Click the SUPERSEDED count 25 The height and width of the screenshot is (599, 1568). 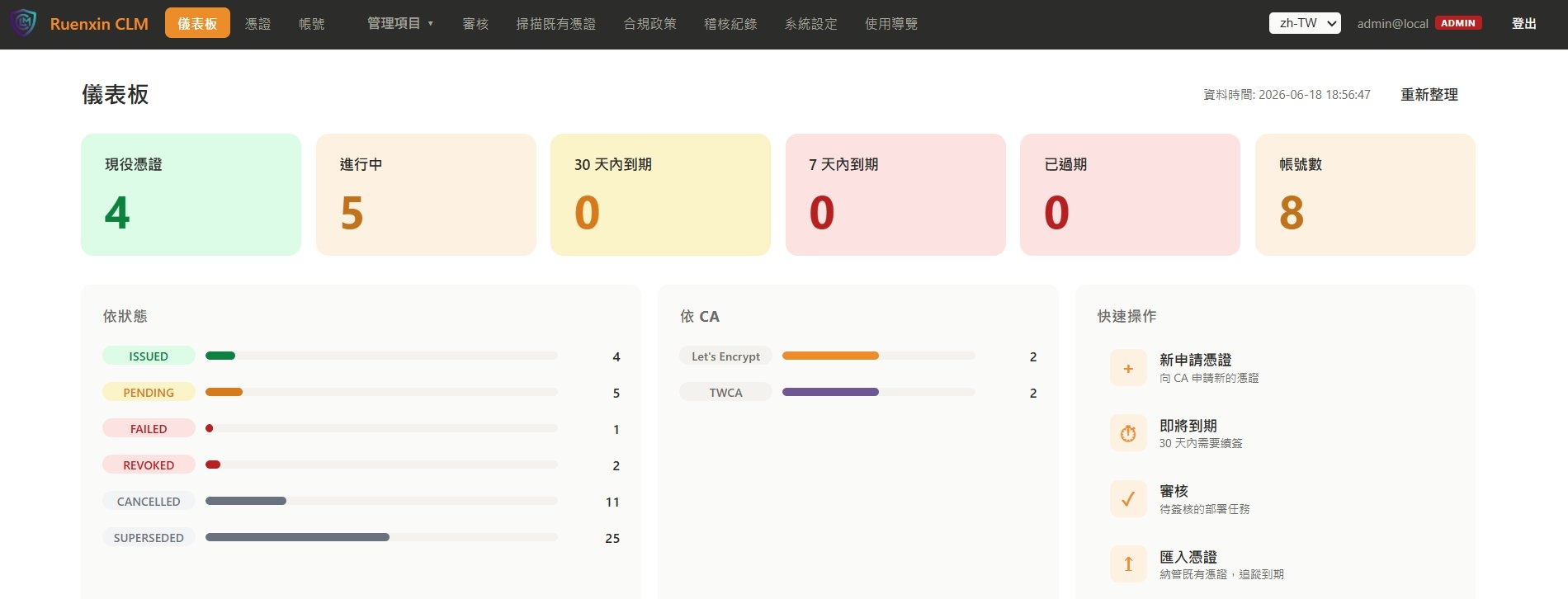click(612, 538)
